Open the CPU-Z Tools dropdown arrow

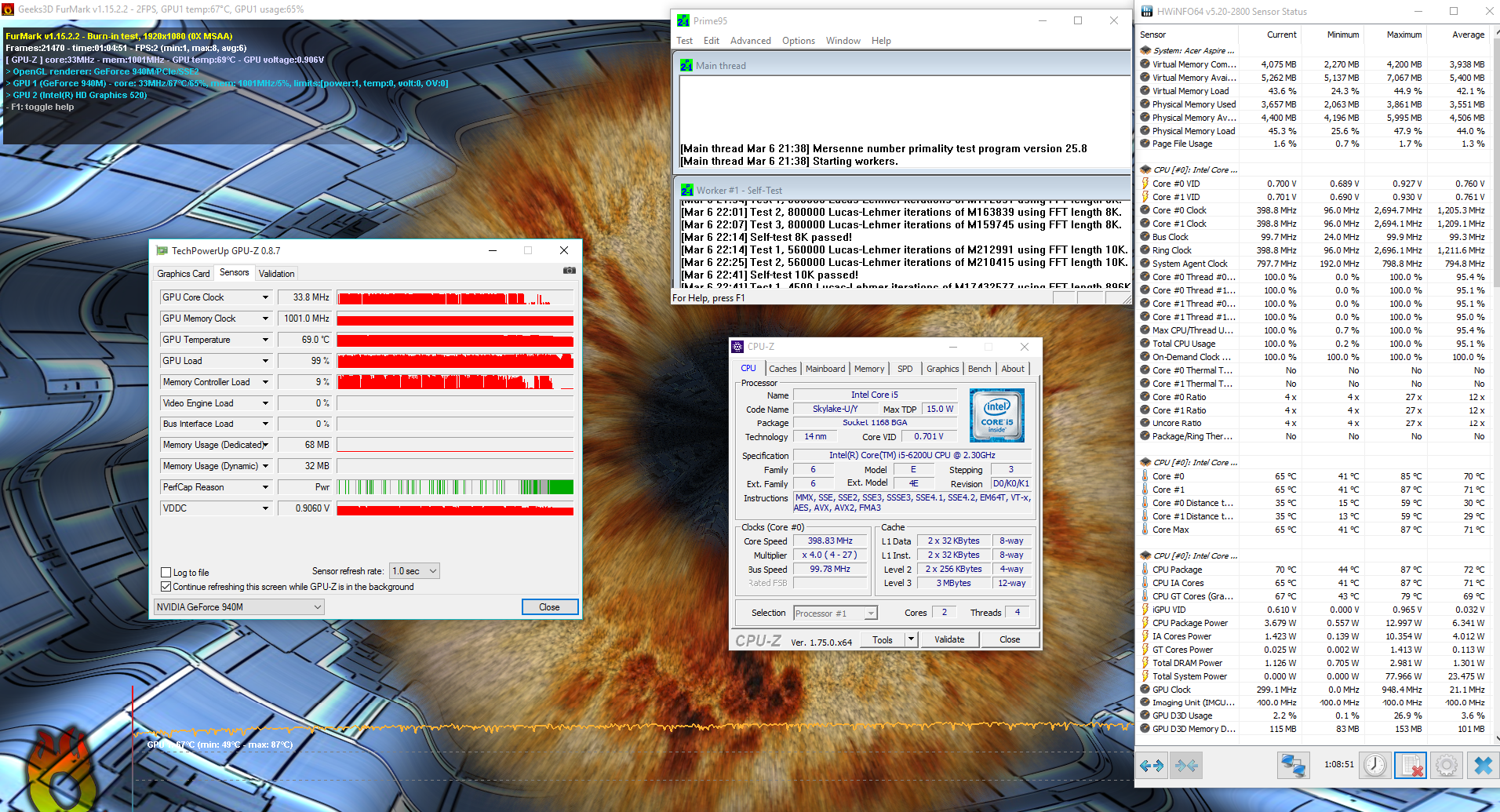(911, 639)
